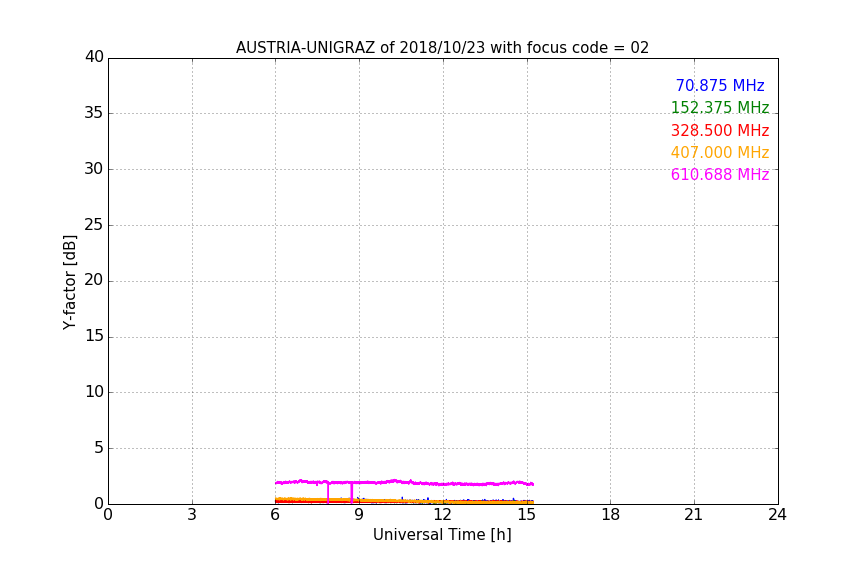Screen dimensions: 864x576
Task: Select the 407.000 MHz legend label
Action: point(720,153)
